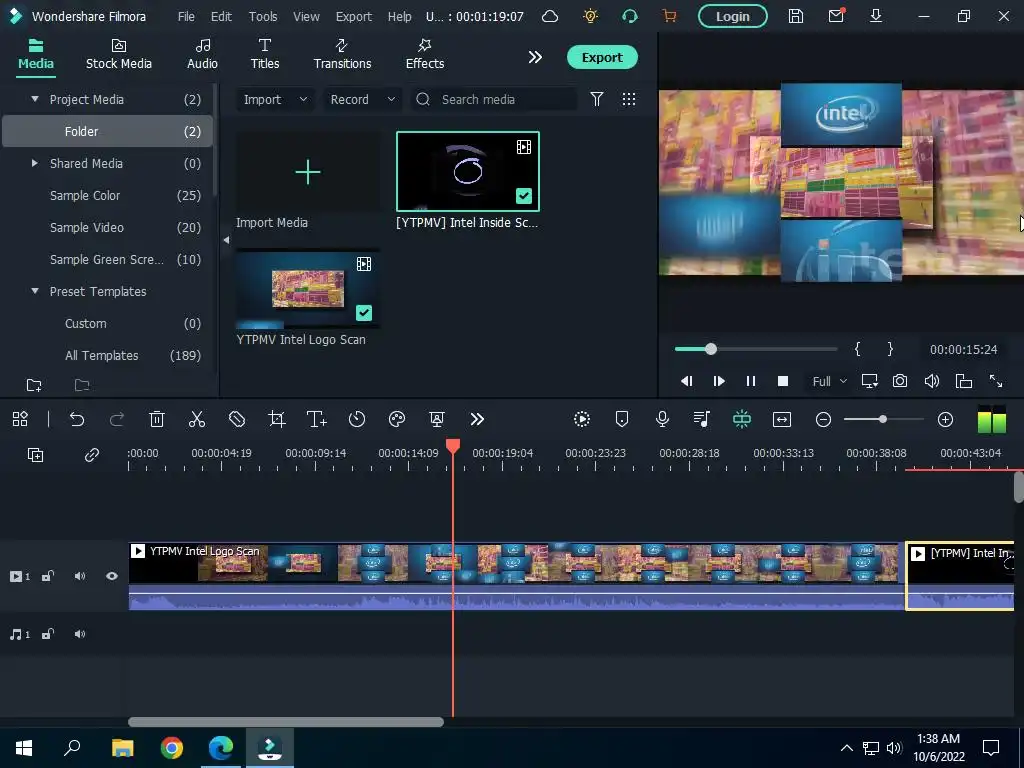The height and width of the screenshot is (768, 1024).
Task: Add a marker with the shield icon
Action: pos(622,419)
